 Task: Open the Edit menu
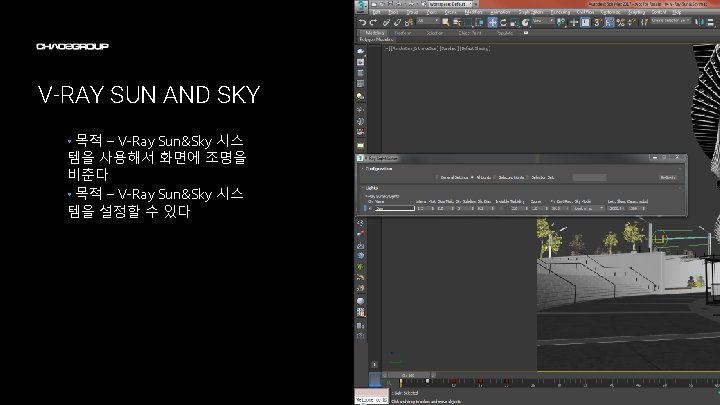click(377, 12)
